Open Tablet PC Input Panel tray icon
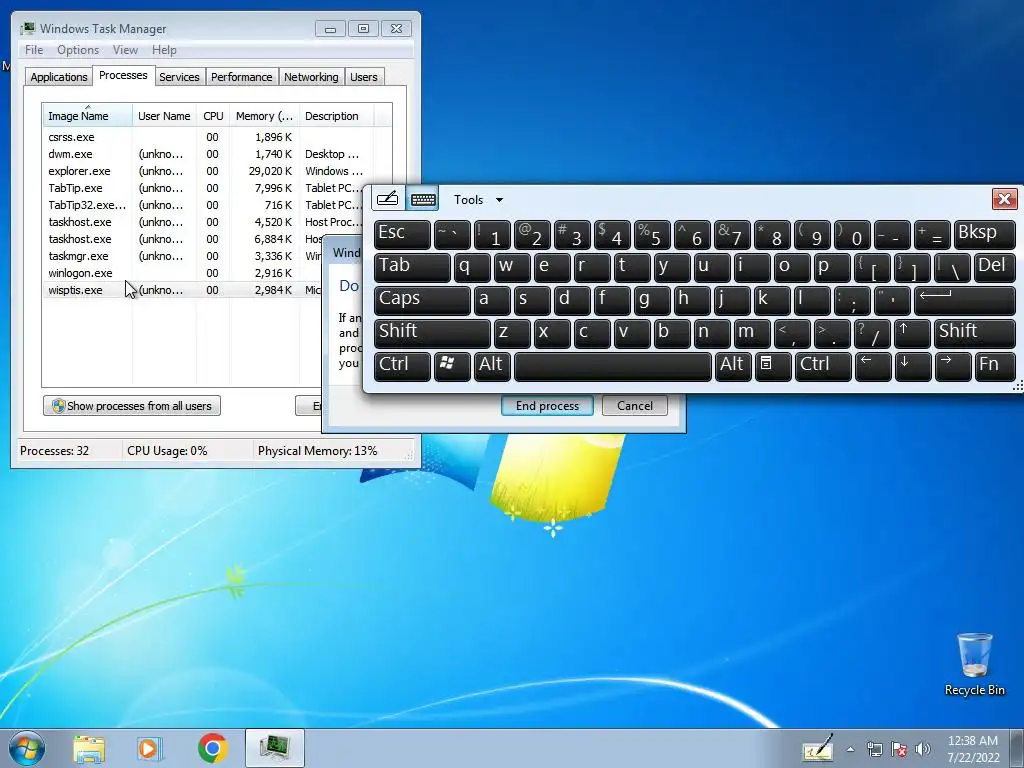This screenshot has width=1024, height=768. 818,748
